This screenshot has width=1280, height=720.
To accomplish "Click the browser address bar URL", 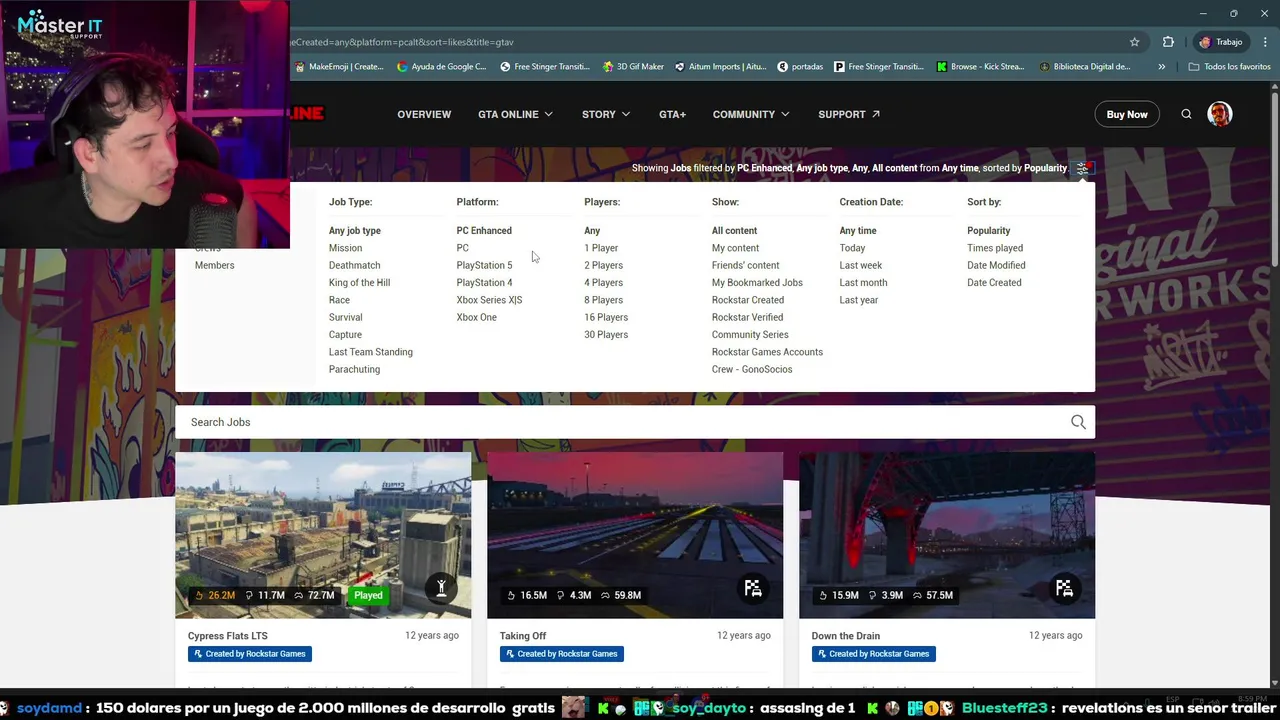I will (402, 42).
